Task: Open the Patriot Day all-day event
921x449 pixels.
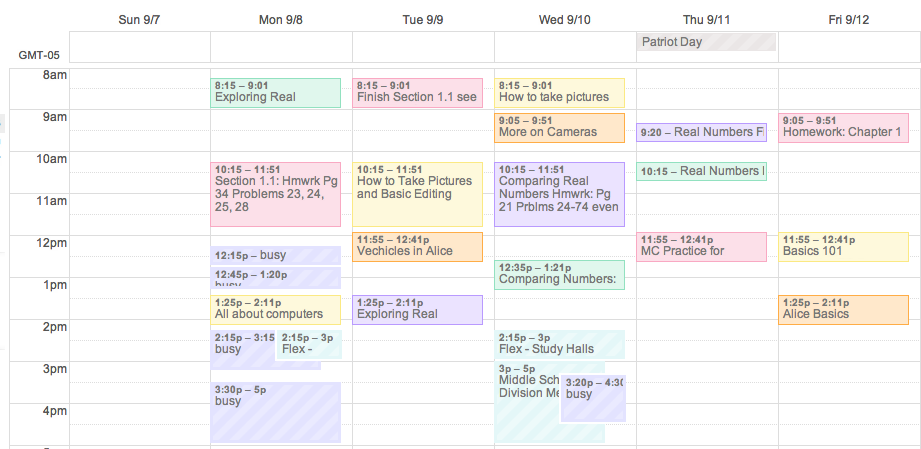Action: [707, 42]
